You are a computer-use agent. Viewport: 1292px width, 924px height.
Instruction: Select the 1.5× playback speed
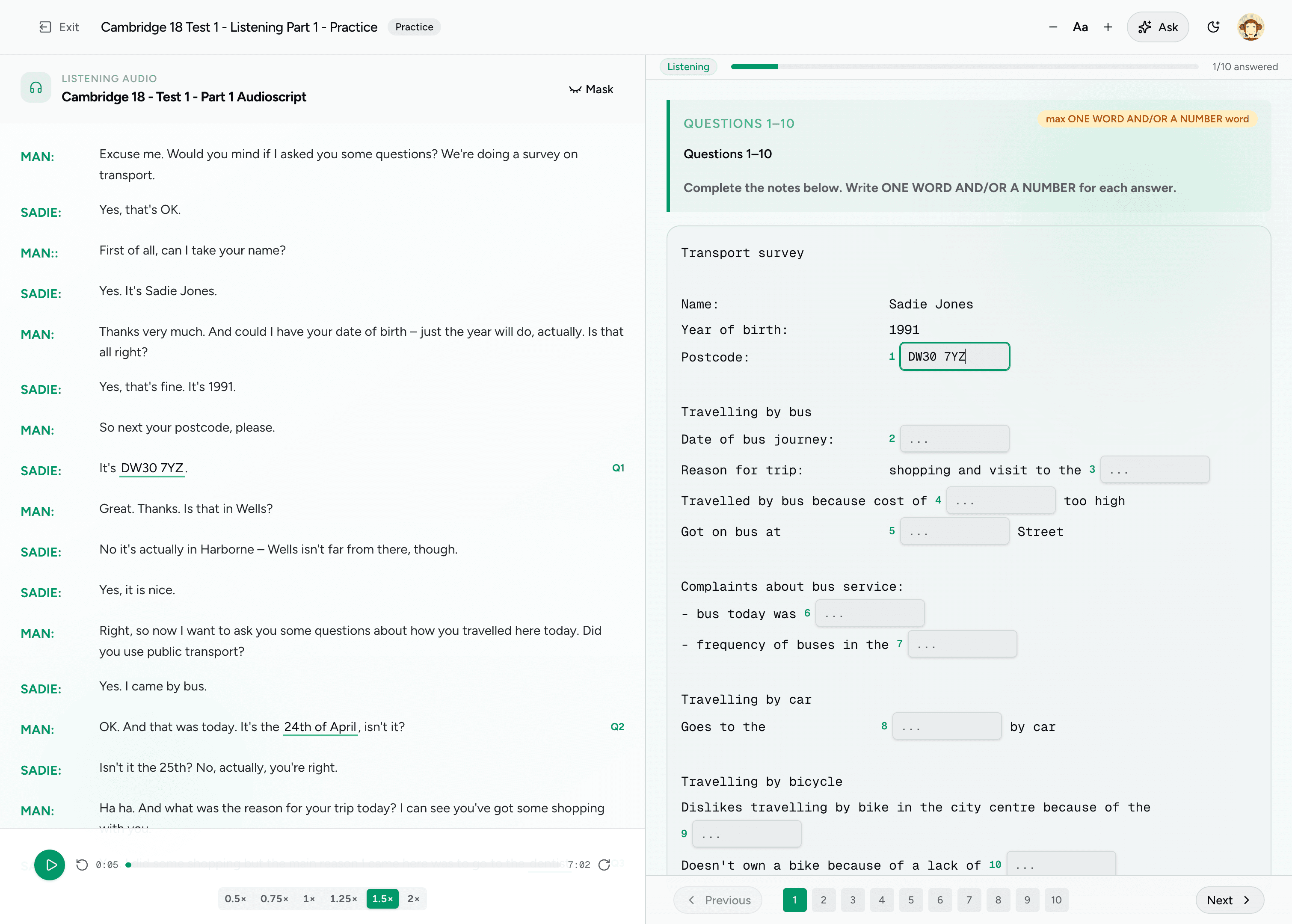coord(382,898)
